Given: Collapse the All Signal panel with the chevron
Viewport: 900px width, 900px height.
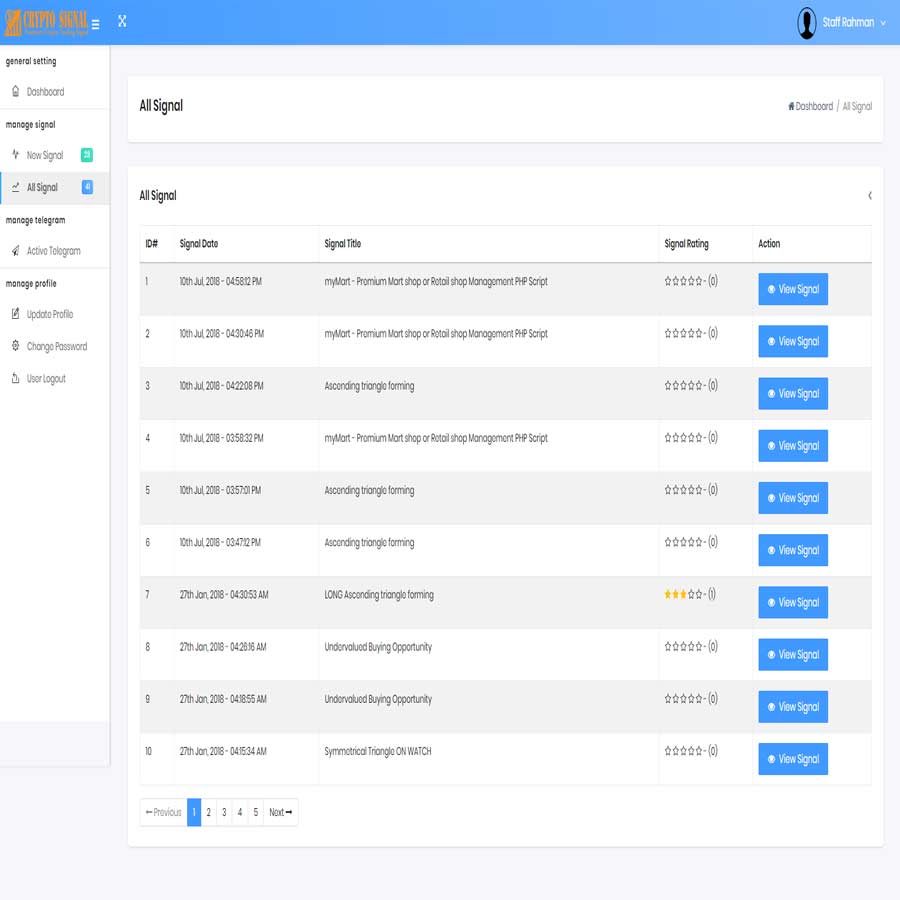Looking at the screenshot, I should pos(869,196).
